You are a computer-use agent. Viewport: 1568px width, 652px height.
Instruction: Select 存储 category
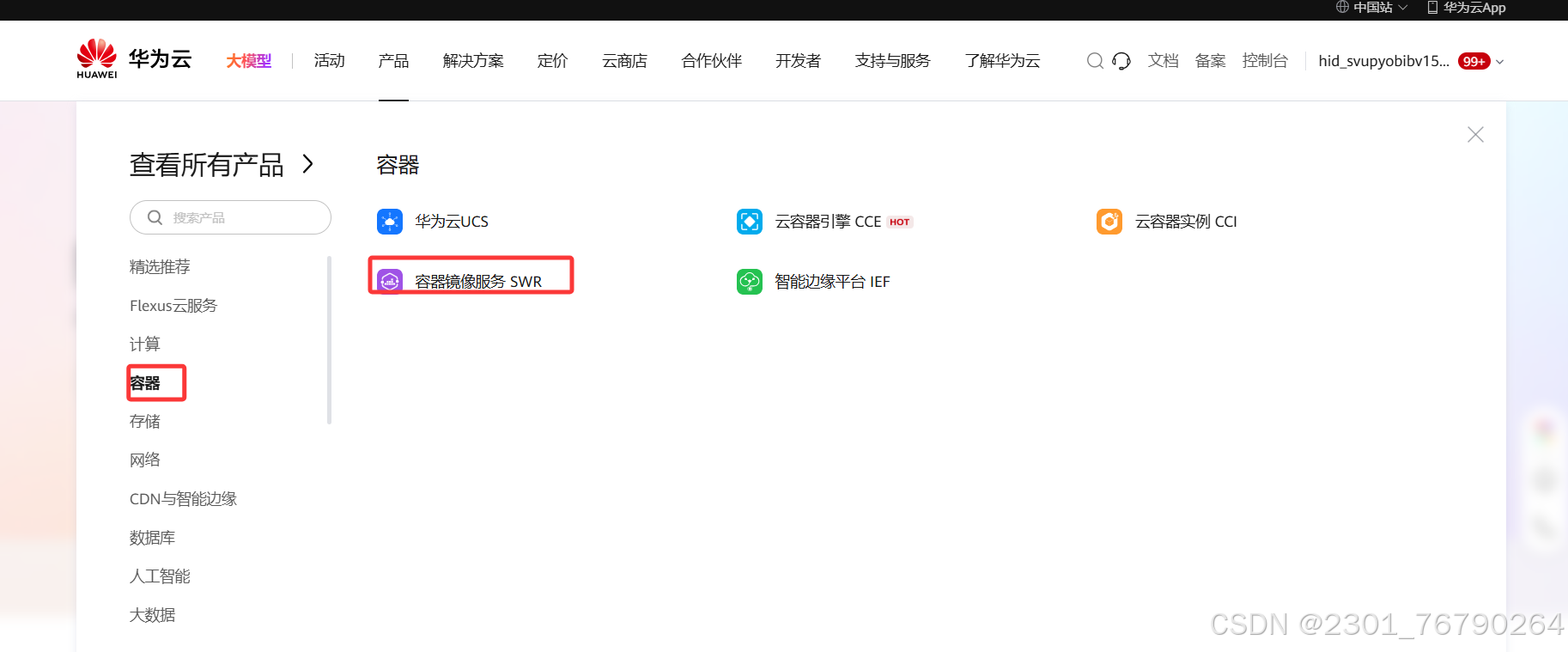(x=145, y=422)
